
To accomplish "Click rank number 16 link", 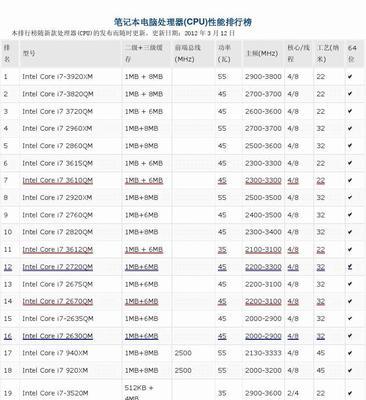I will coord(8,336).
